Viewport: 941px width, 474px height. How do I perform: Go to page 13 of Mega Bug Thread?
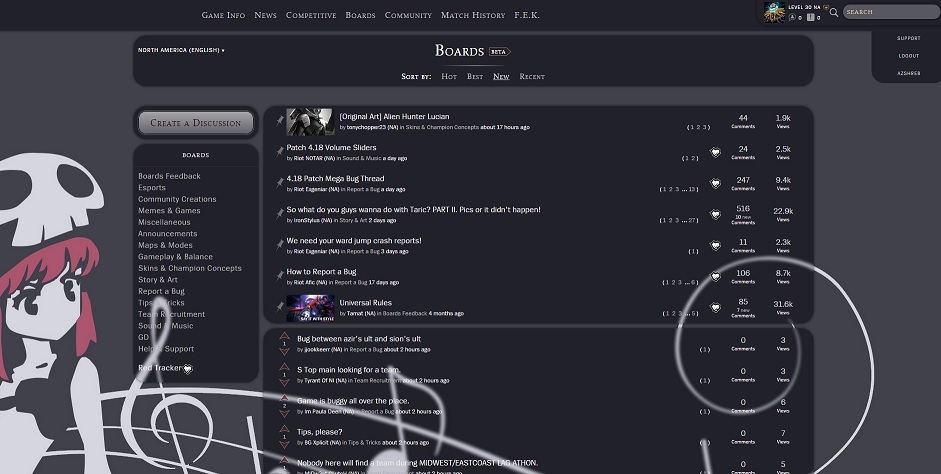tap(691, 190)
